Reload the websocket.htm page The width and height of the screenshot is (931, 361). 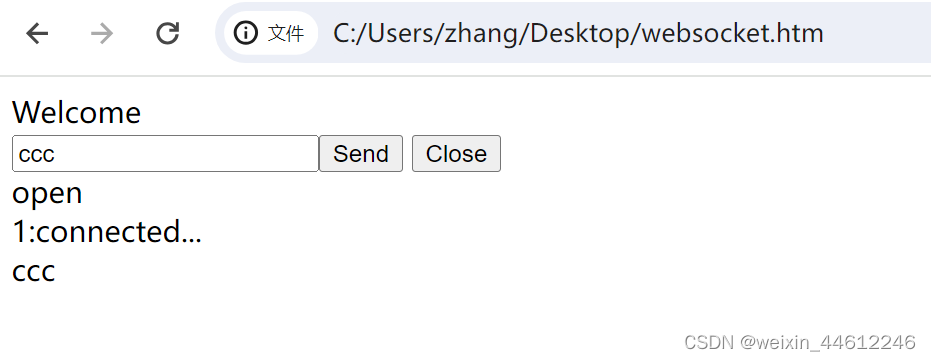pos(167,33)
